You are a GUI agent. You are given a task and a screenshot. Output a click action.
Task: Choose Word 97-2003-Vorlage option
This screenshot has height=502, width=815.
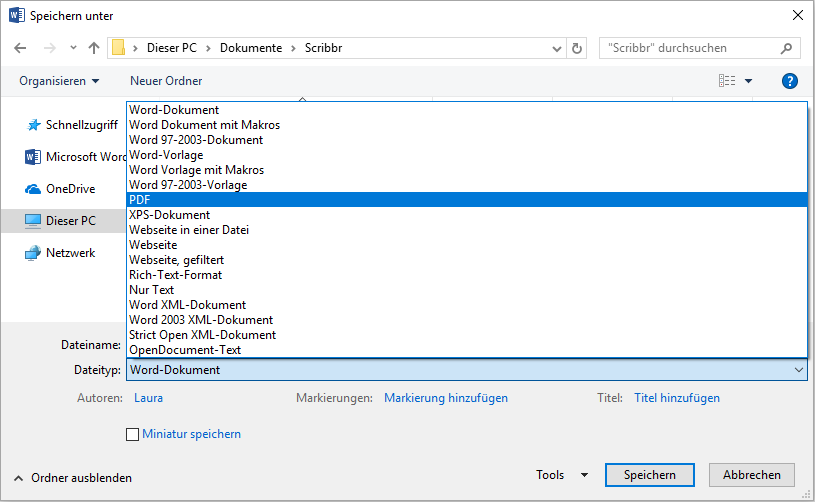point(467,185)
